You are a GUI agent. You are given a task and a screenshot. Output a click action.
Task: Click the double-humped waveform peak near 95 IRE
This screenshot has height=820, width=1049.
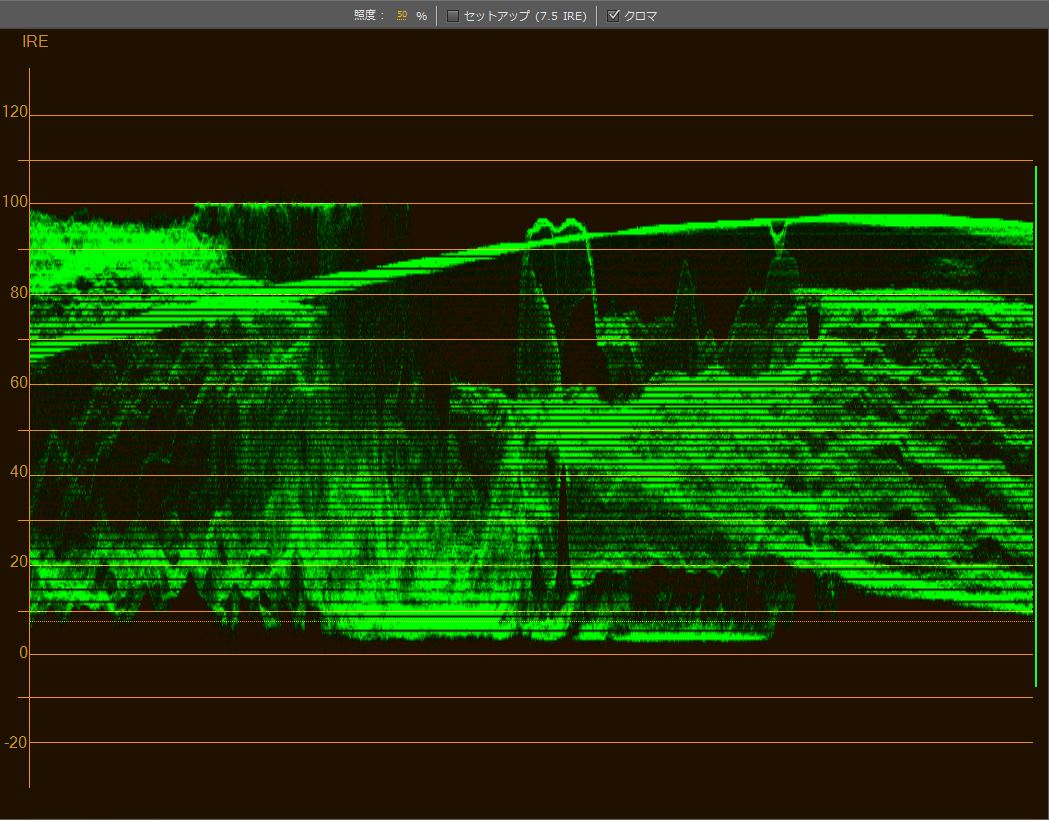pyautogui.click(x=558, y=229)
